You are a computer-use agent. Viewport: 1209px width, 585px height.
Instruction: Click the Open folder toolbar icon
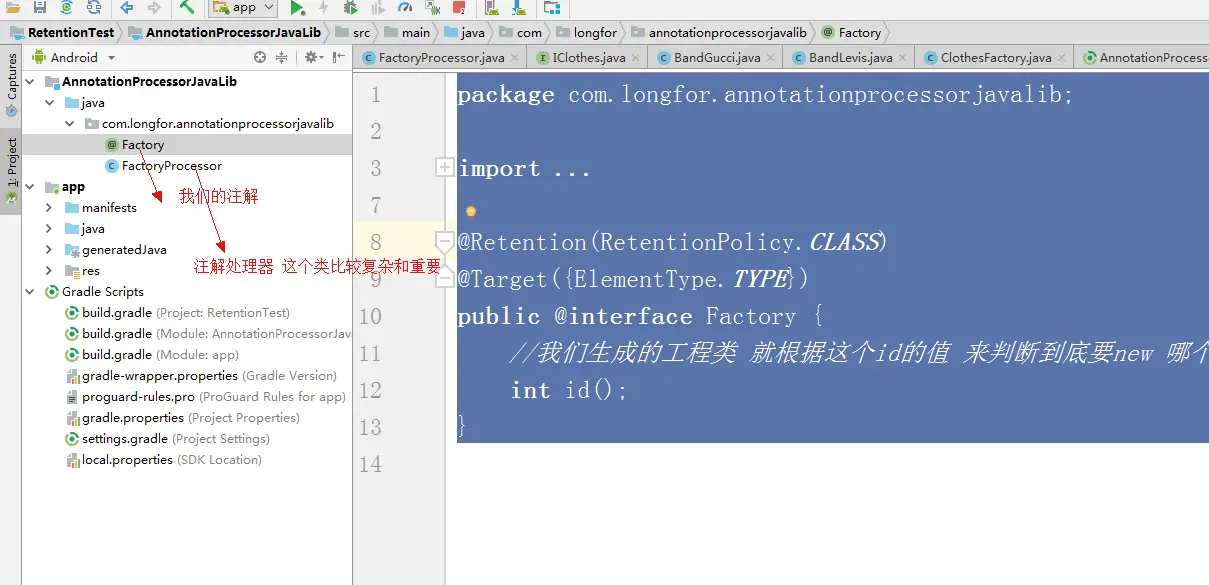[13, 8]
